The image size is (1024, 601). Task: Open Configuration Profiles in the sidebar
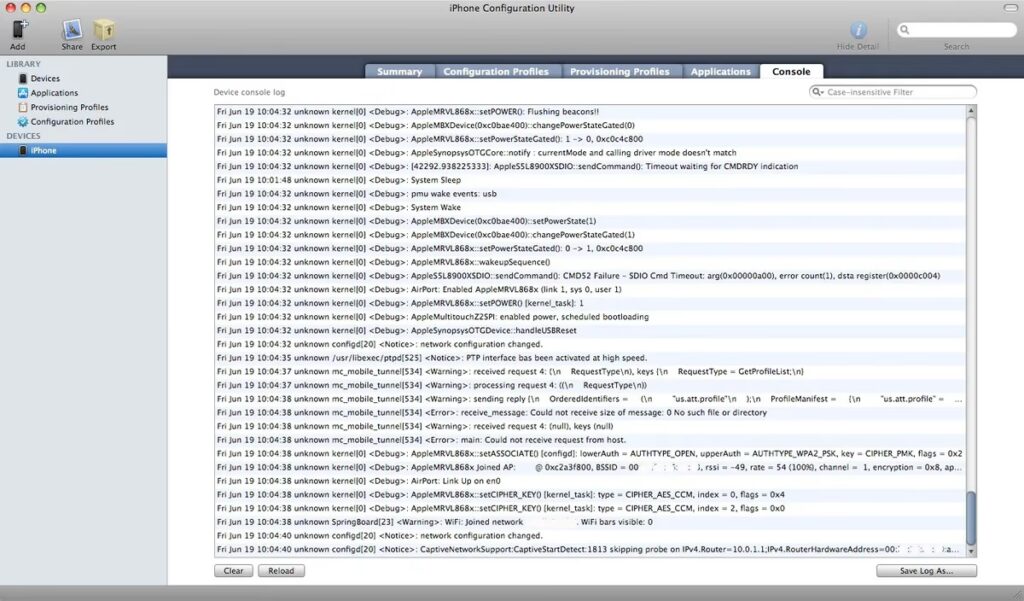point(71,122)
